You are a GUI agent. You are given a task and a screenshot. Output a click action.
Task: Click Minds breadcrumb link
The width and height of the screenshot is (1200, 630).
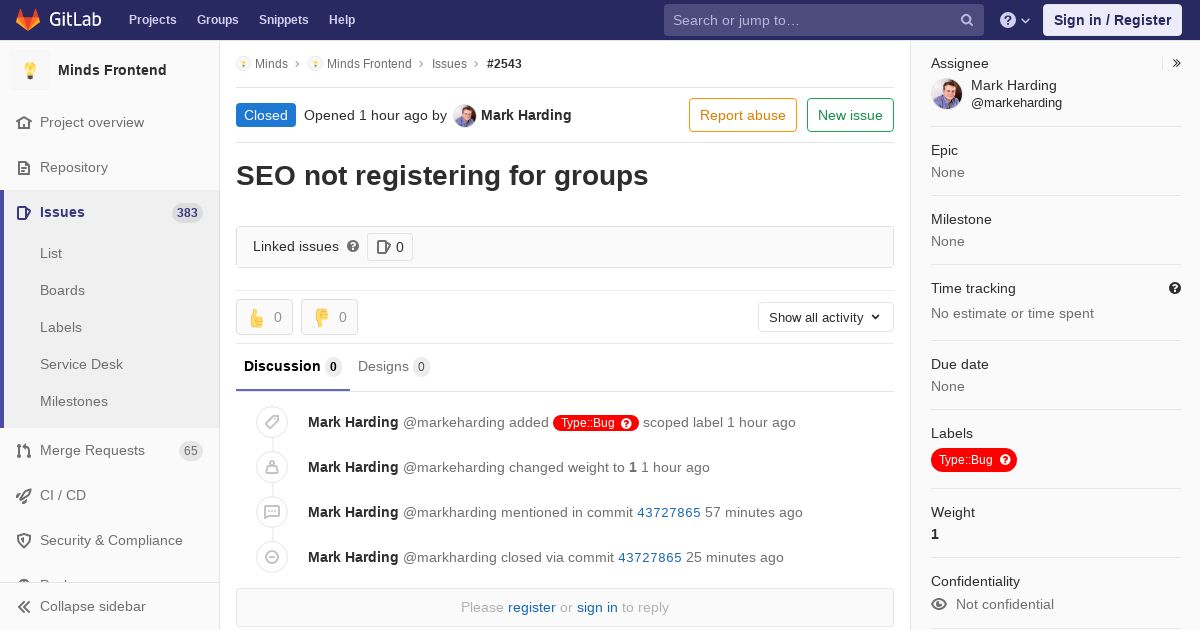click(x=271, y=64)
